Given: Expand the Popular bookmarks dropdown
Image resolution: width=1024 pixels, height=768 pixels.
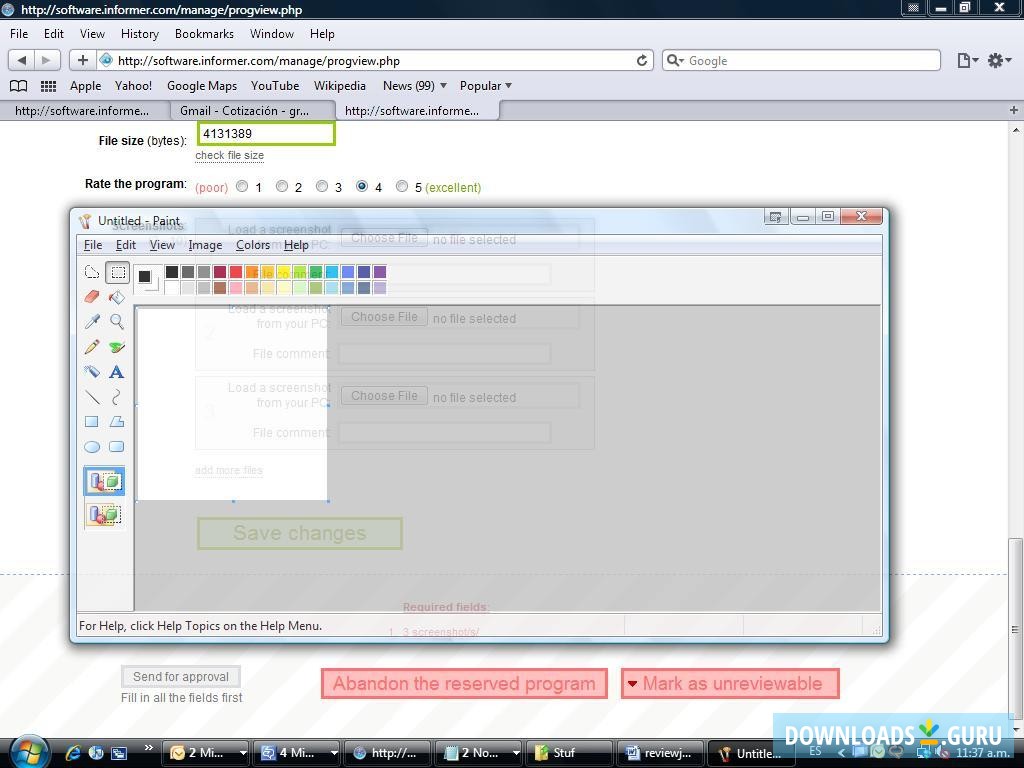Looking at the screenshot, I should click(x=509, y=86).
